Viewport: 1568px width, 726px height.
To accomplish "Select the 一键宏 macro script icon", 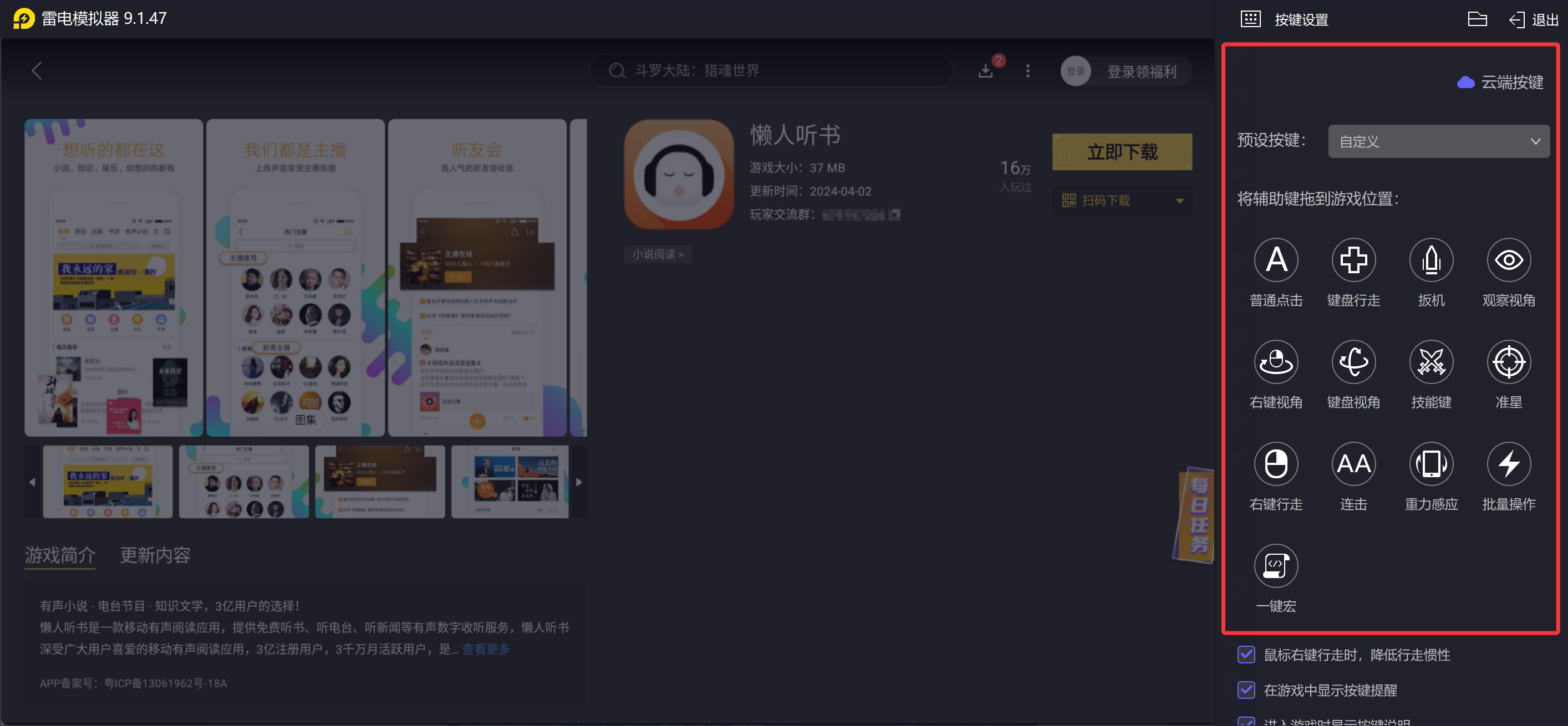I will click(x=1276, y=566).
